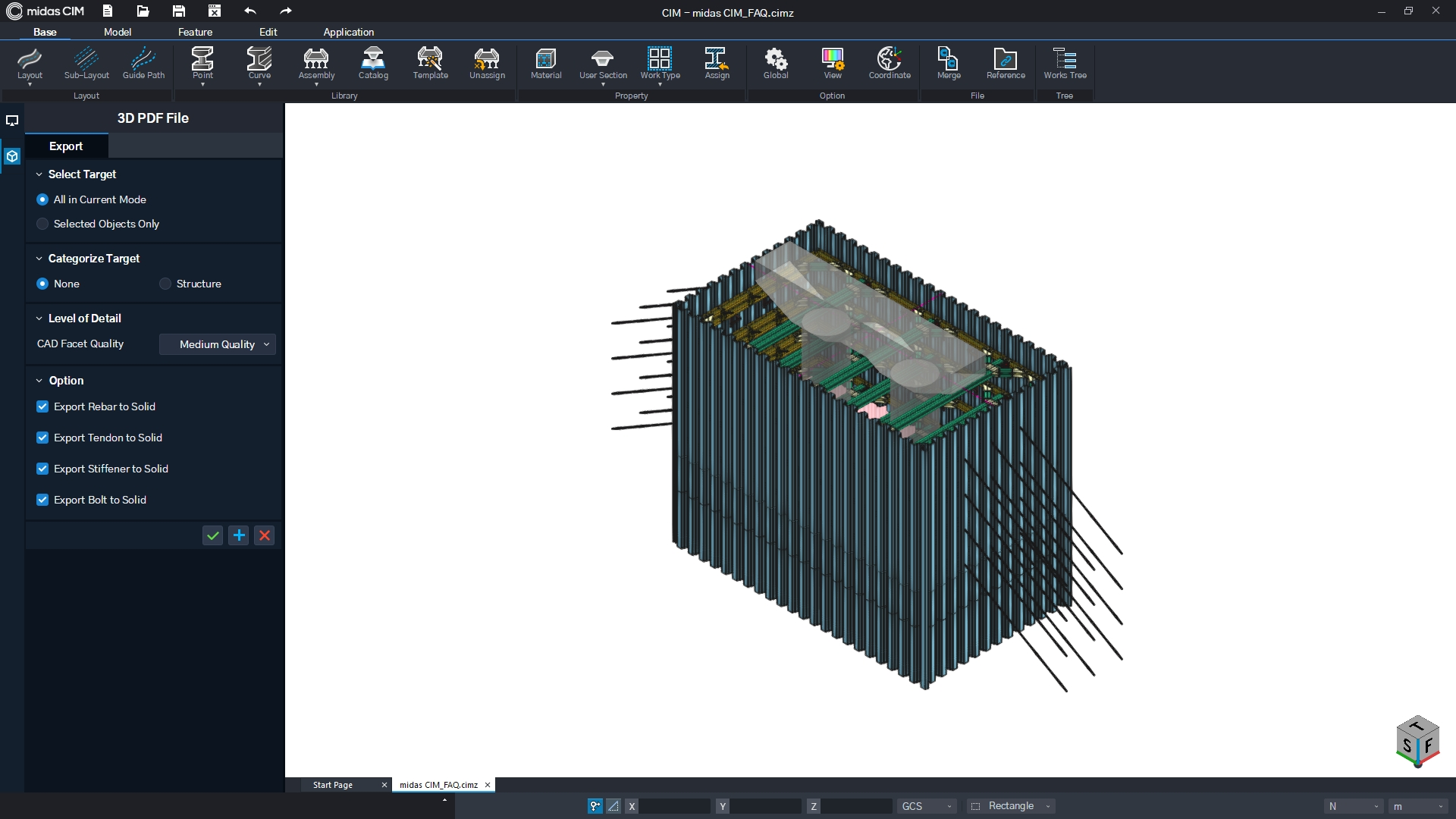Switch to the Application ribbon tab
This screenshot has height=819, width=1456.
pyautogui.click(x=348, y=32)
